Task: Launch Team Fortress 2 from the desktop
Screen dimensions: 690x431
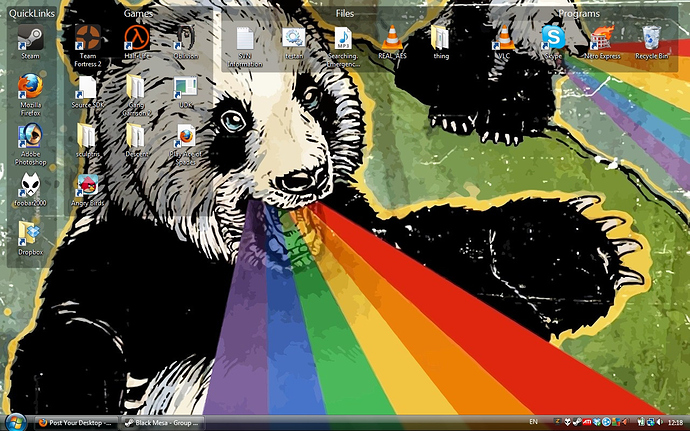Action: [x=87, y=40]
